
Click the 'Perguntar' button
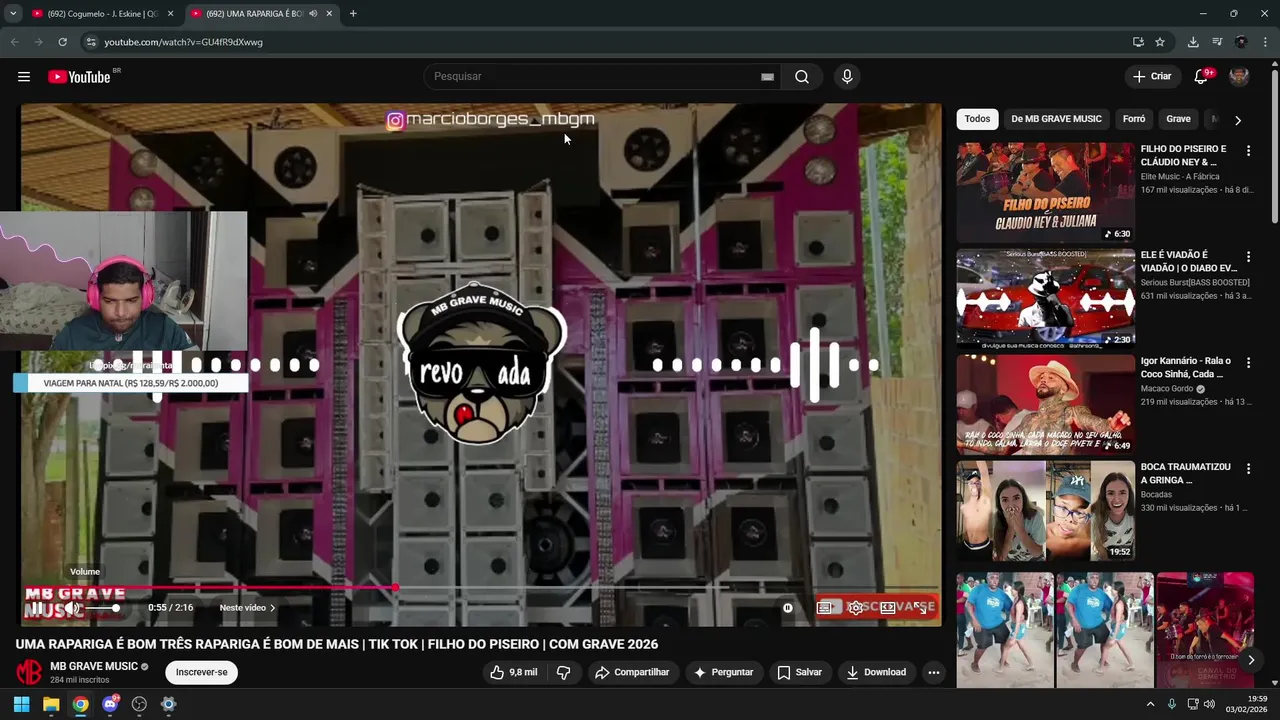pos(724,672)
